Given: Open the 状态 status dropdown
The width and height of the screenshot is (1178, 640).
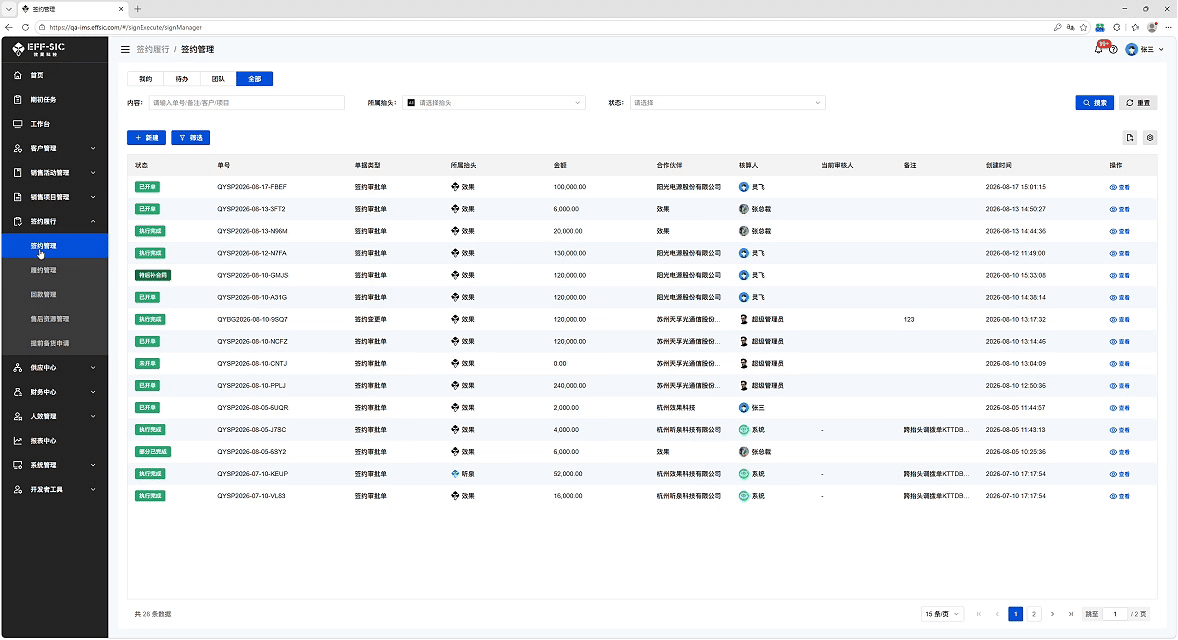Looking at the screenshot, I should pyautogui.click(x=726, y=103).
